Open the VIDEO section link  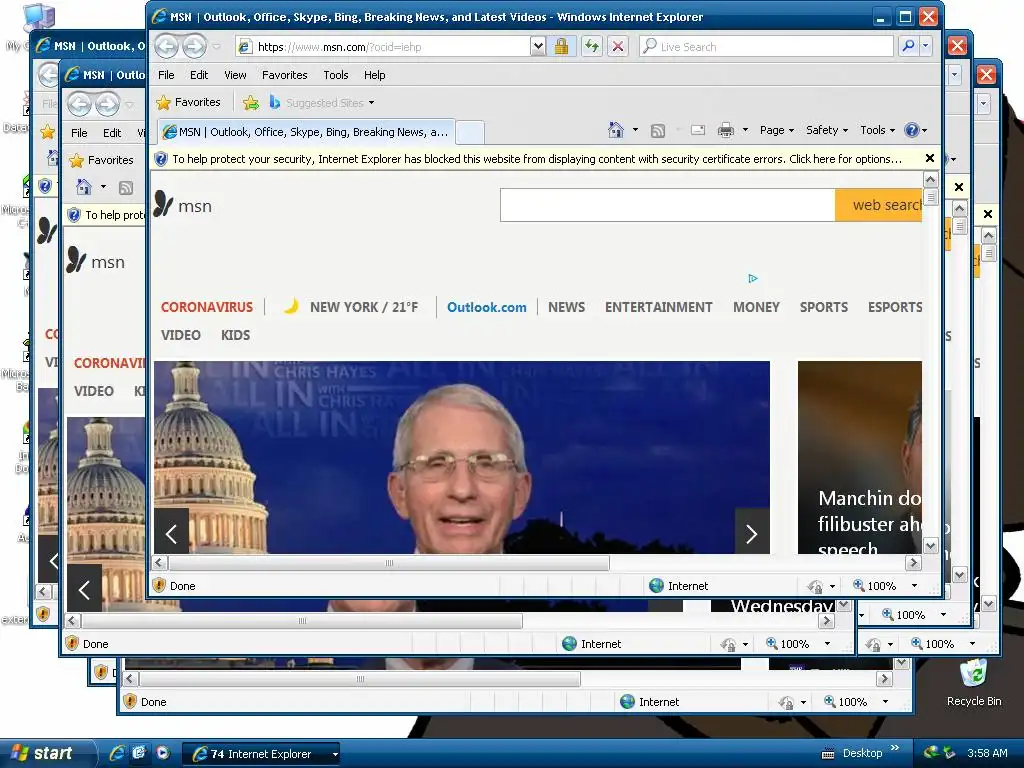tap(180, 335)
